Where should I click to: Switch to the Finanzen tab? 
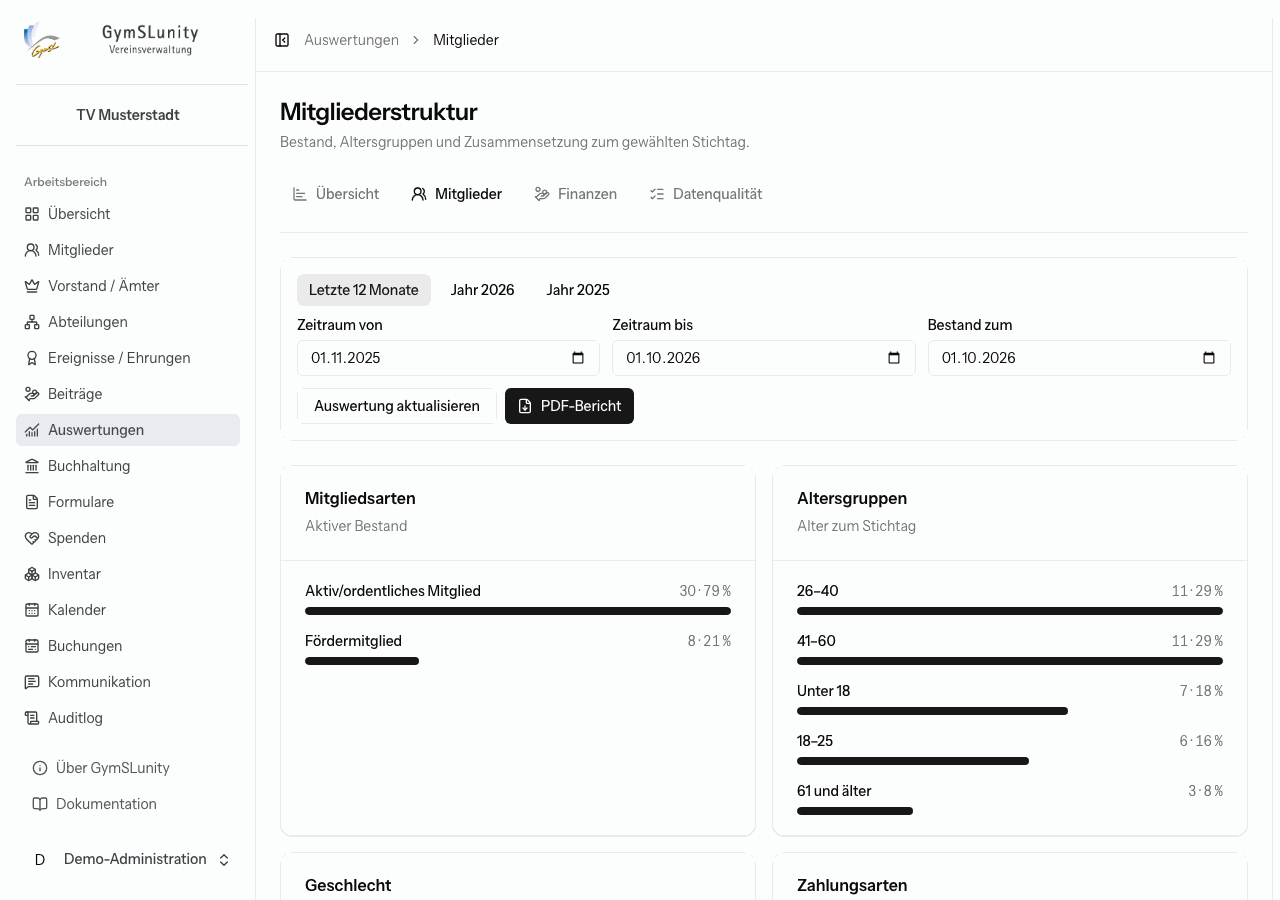point(575,194)
